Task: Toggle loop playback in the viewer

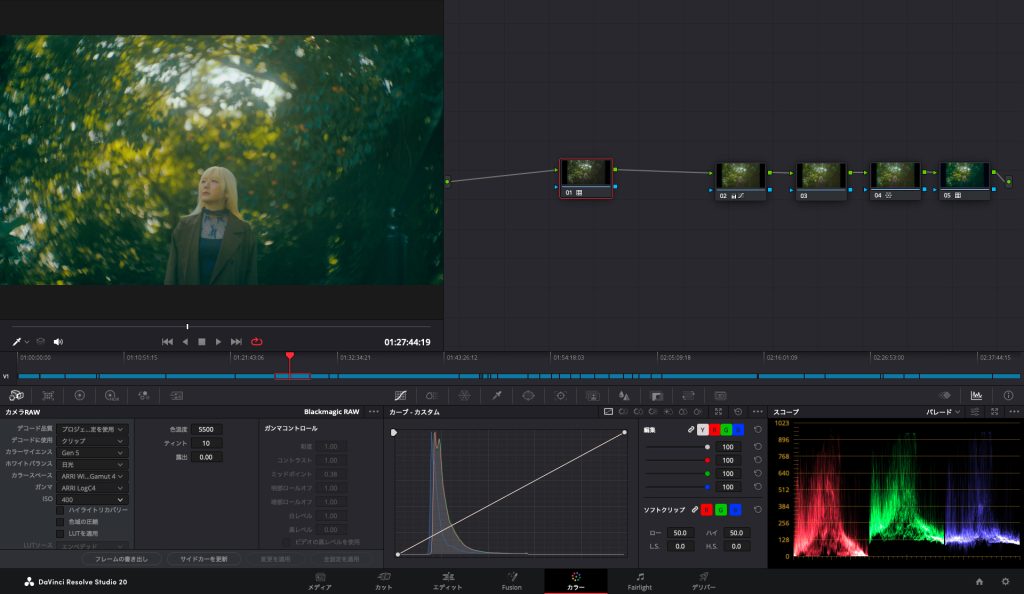Action: coord(257,342)
